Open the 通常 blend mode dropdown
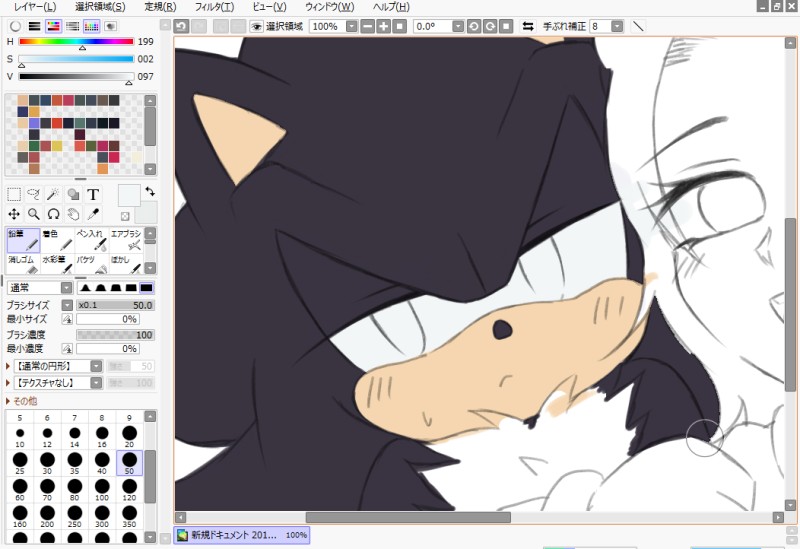Screen dimensions: 800x549 (x=67, y=288)
